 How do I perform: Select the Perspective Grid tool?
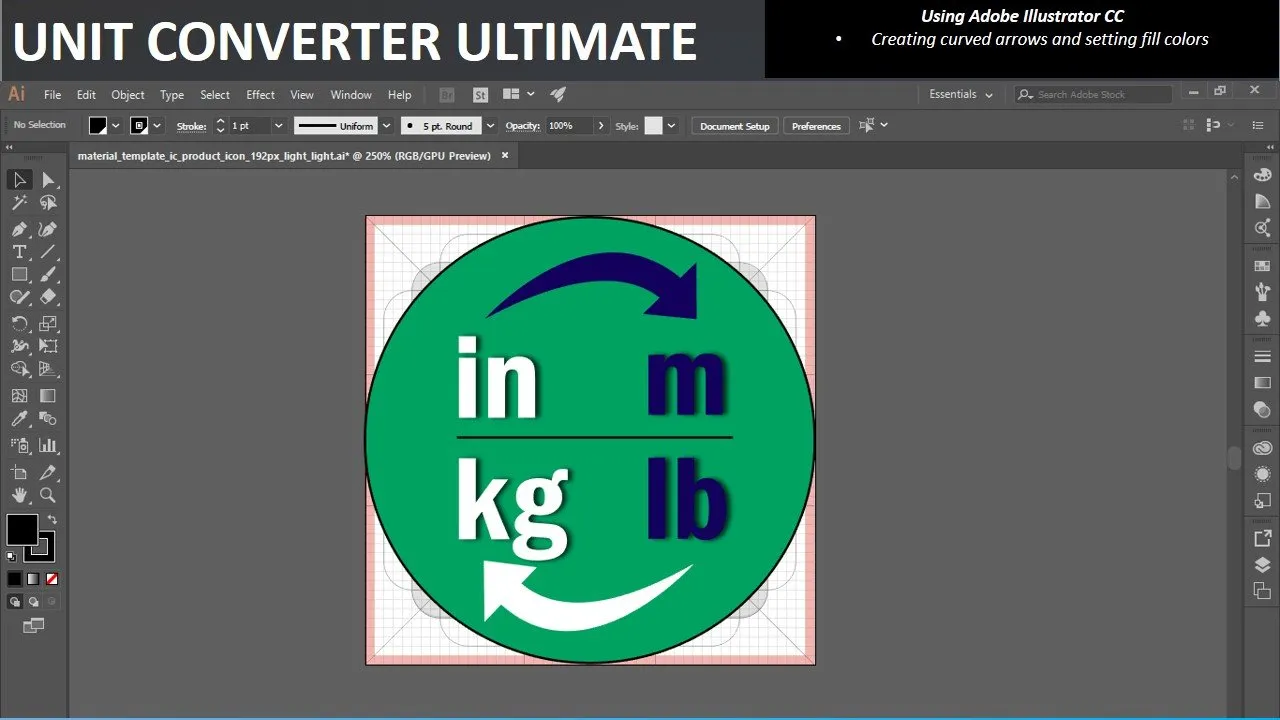click(x=48, y=369)
